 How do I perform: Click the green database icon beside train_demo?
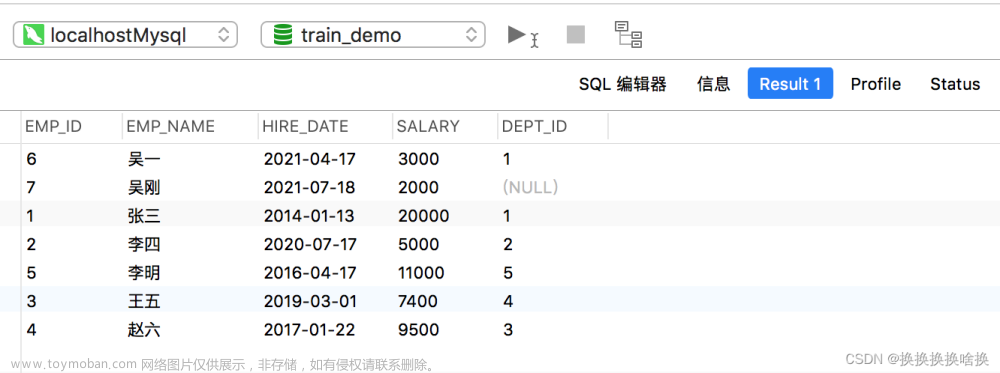pos(283,35)
